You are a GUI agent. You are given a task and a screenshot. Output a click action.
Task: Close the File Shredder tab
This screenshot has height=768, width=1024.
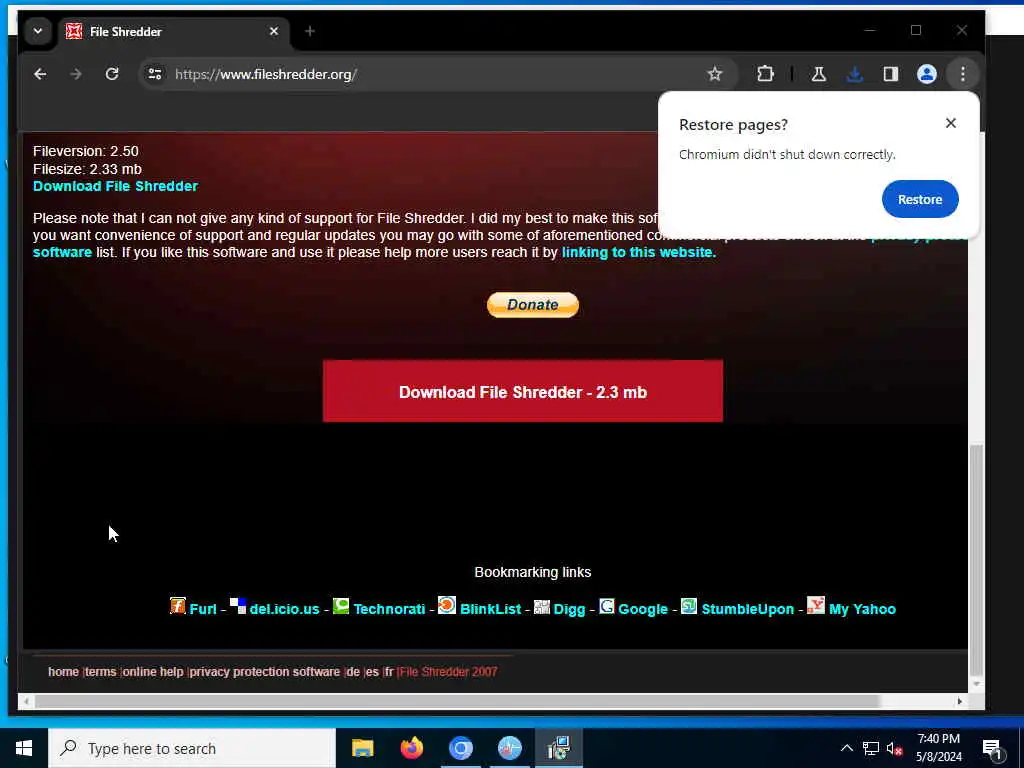[x=274, y=31]
